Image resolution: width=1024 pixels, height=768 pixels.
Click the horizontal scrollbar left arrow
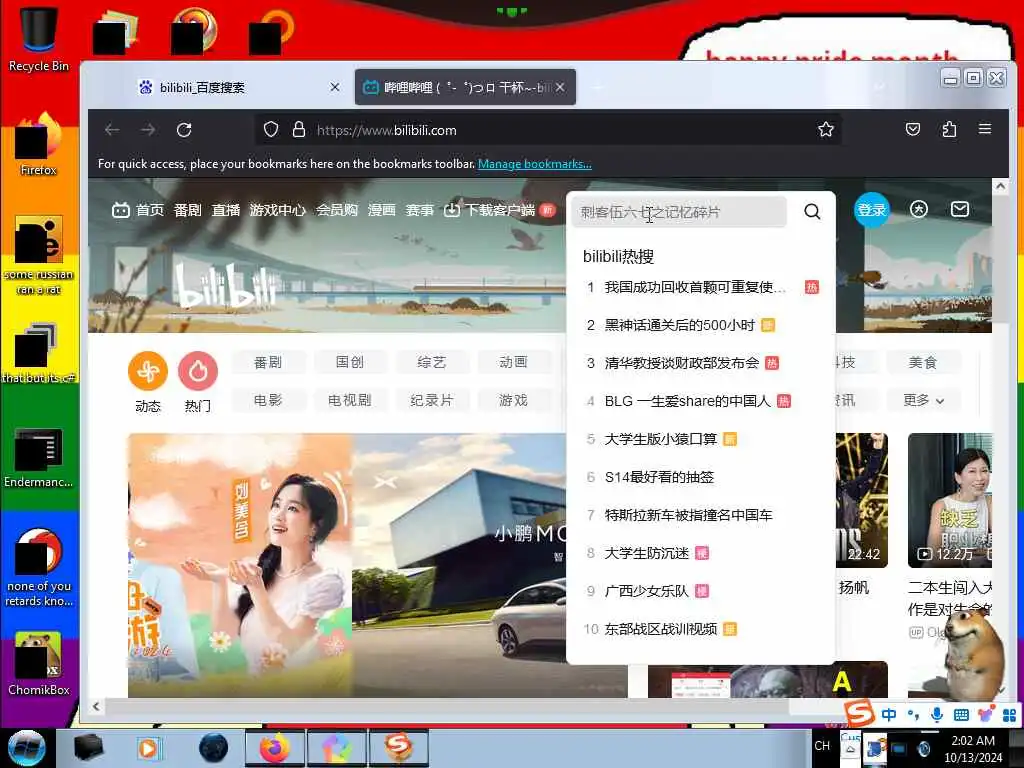(x=96, y=706)
